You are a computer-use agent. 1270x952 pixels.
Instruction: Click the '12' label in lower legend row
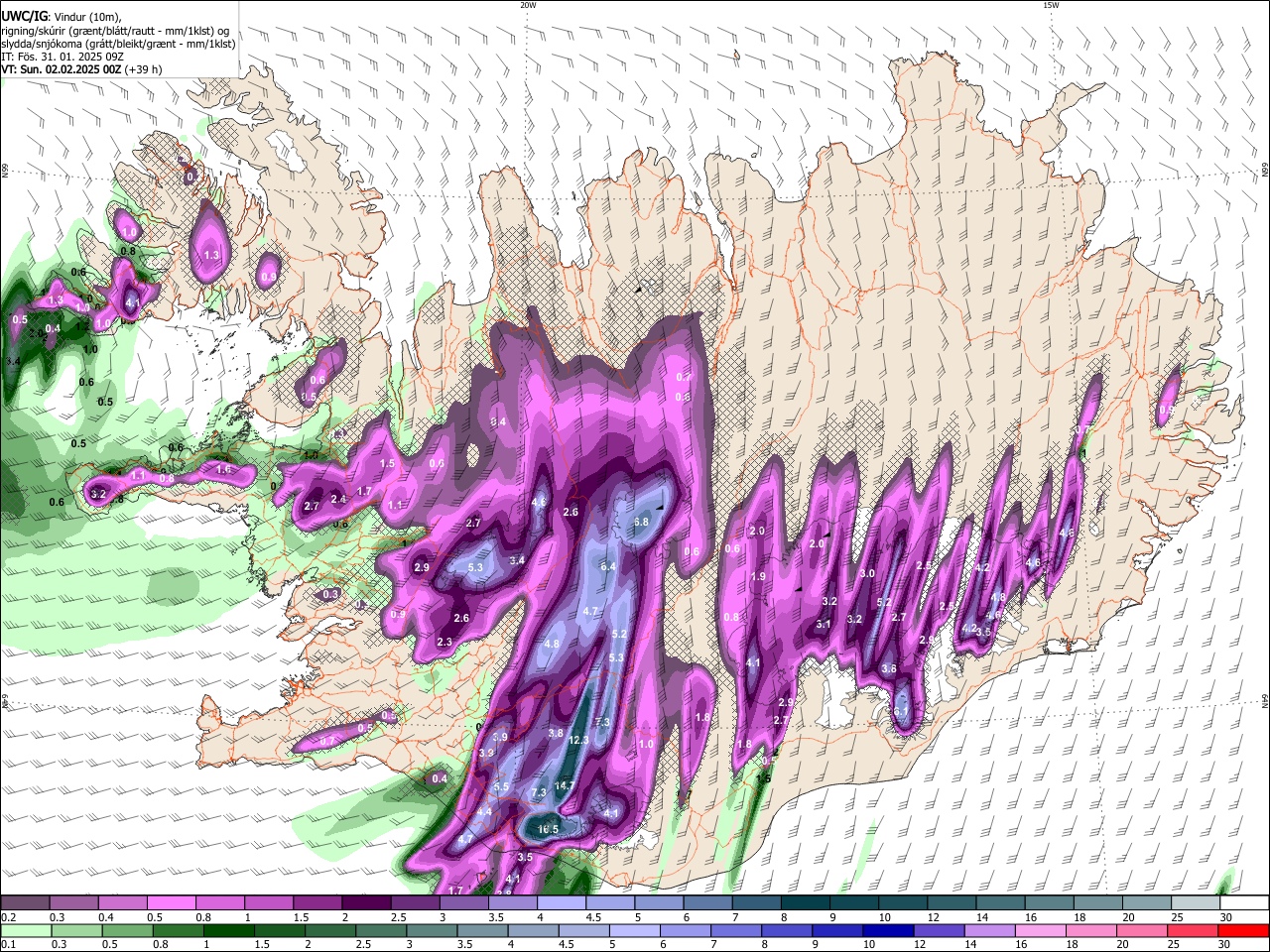tap(919, 944)
